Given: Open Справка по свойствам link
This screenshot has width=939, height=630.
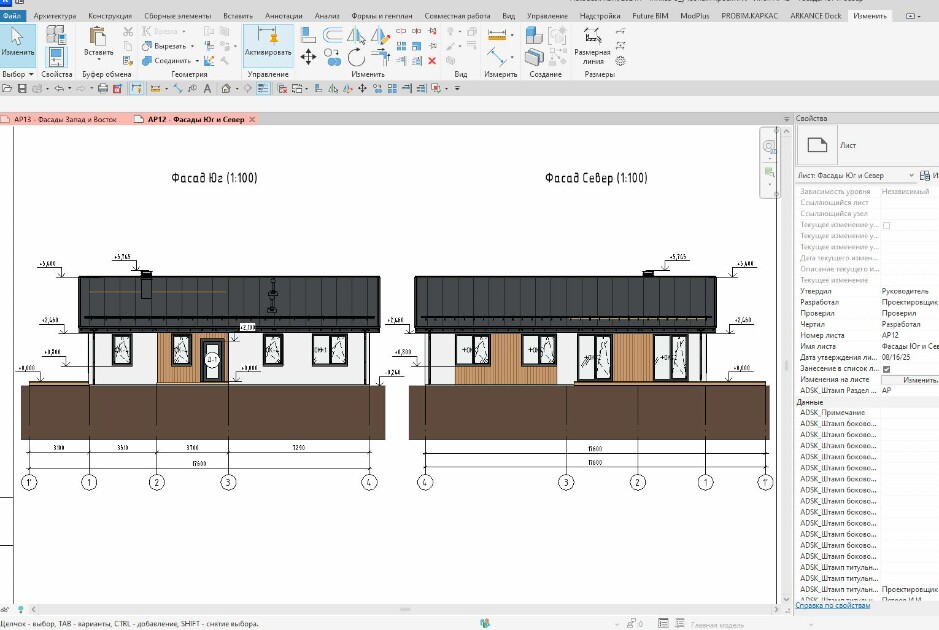Looking at the screenshot, I should point(832,605).
